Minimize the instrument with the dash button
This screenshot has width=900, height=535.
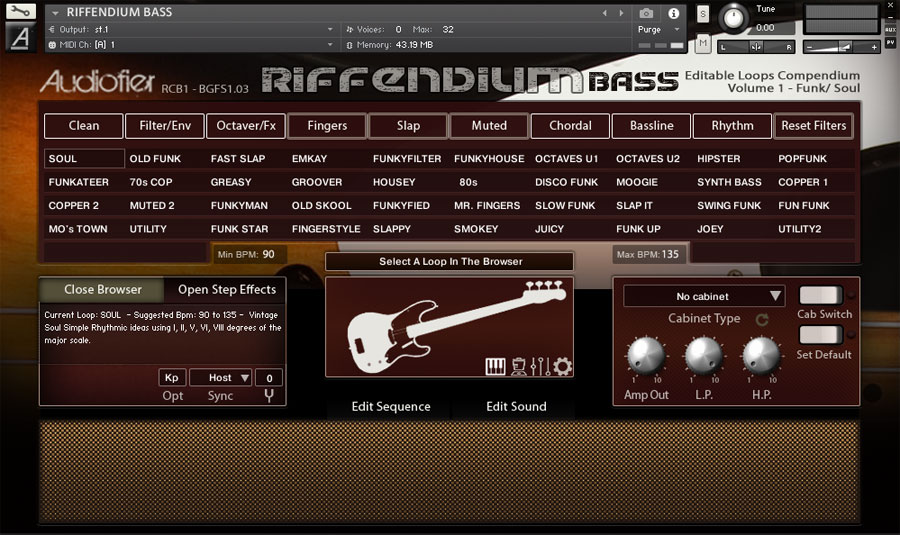coord(890,17)
